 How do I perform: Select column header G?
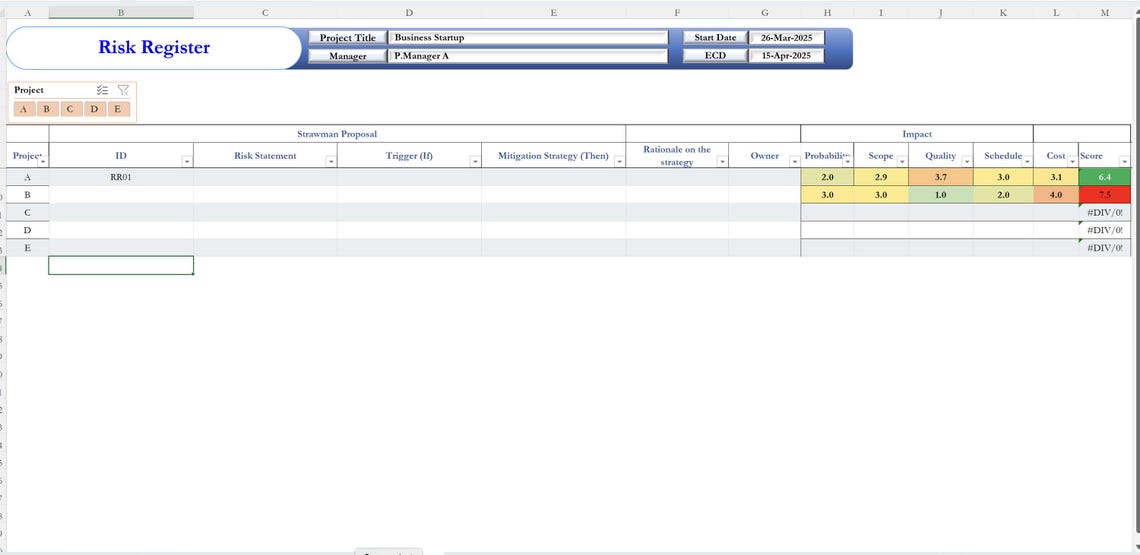[764, 12]
